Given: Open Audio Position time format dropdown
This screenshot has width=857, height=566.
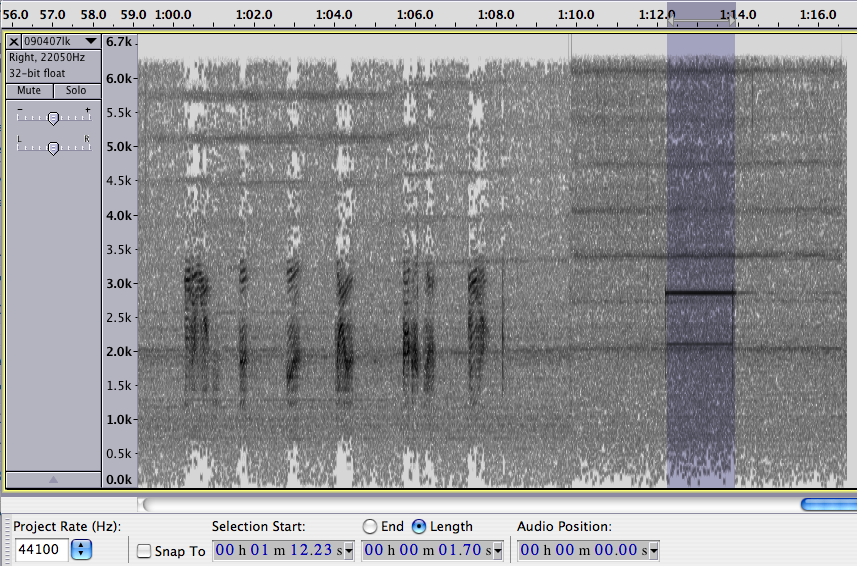Looking at the screenshot, I should (x=654, y=551).
